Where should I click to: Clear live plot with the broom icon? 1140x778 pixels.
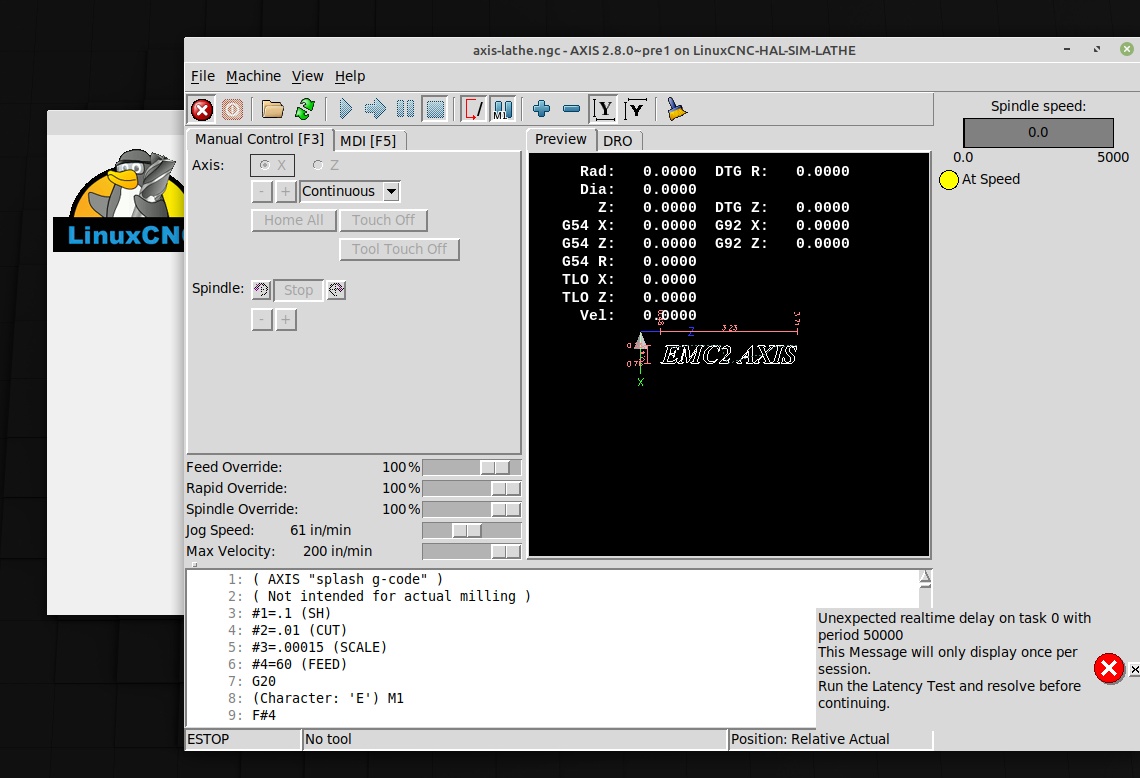677,109
